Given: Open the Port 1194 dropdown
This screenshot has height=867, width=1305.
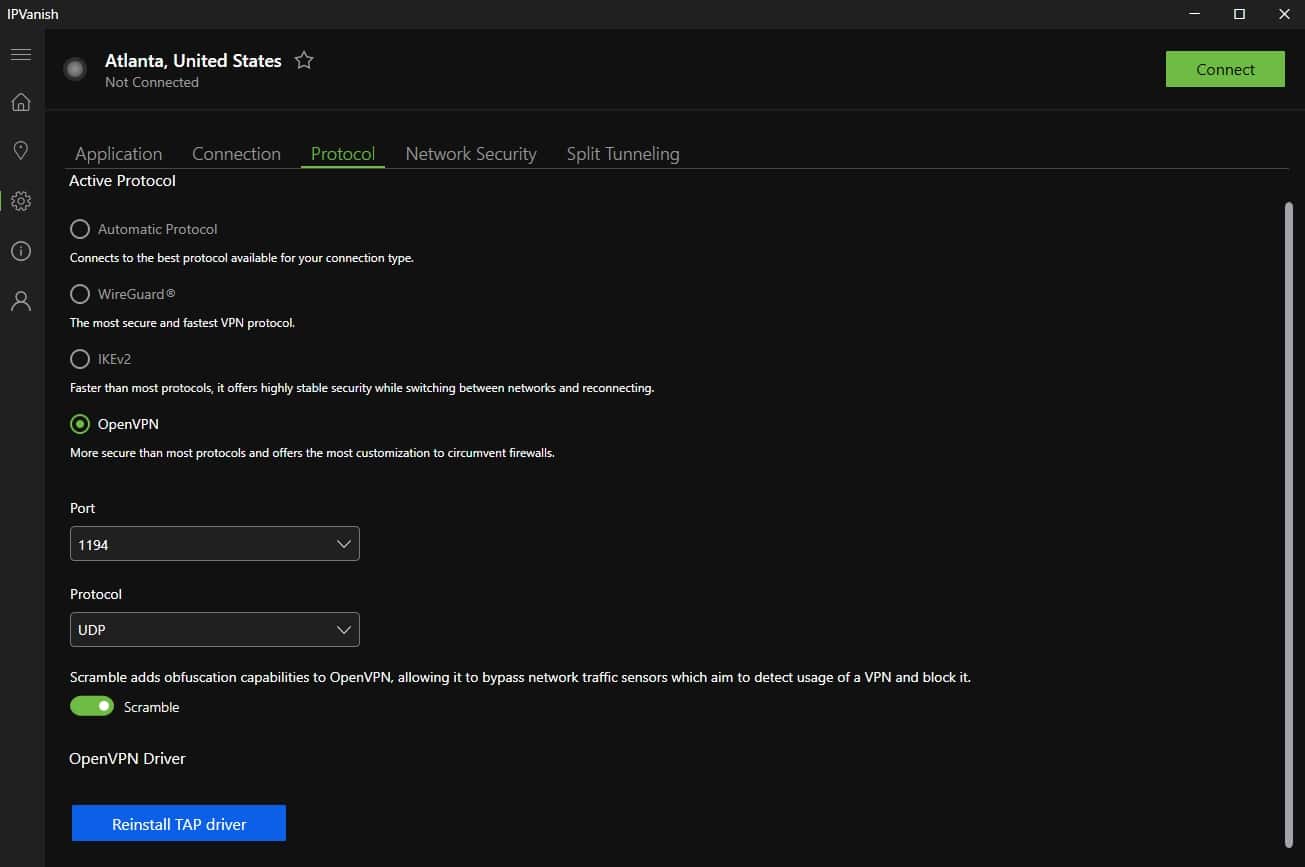Looking at the screenshot, I should [215, 545].
